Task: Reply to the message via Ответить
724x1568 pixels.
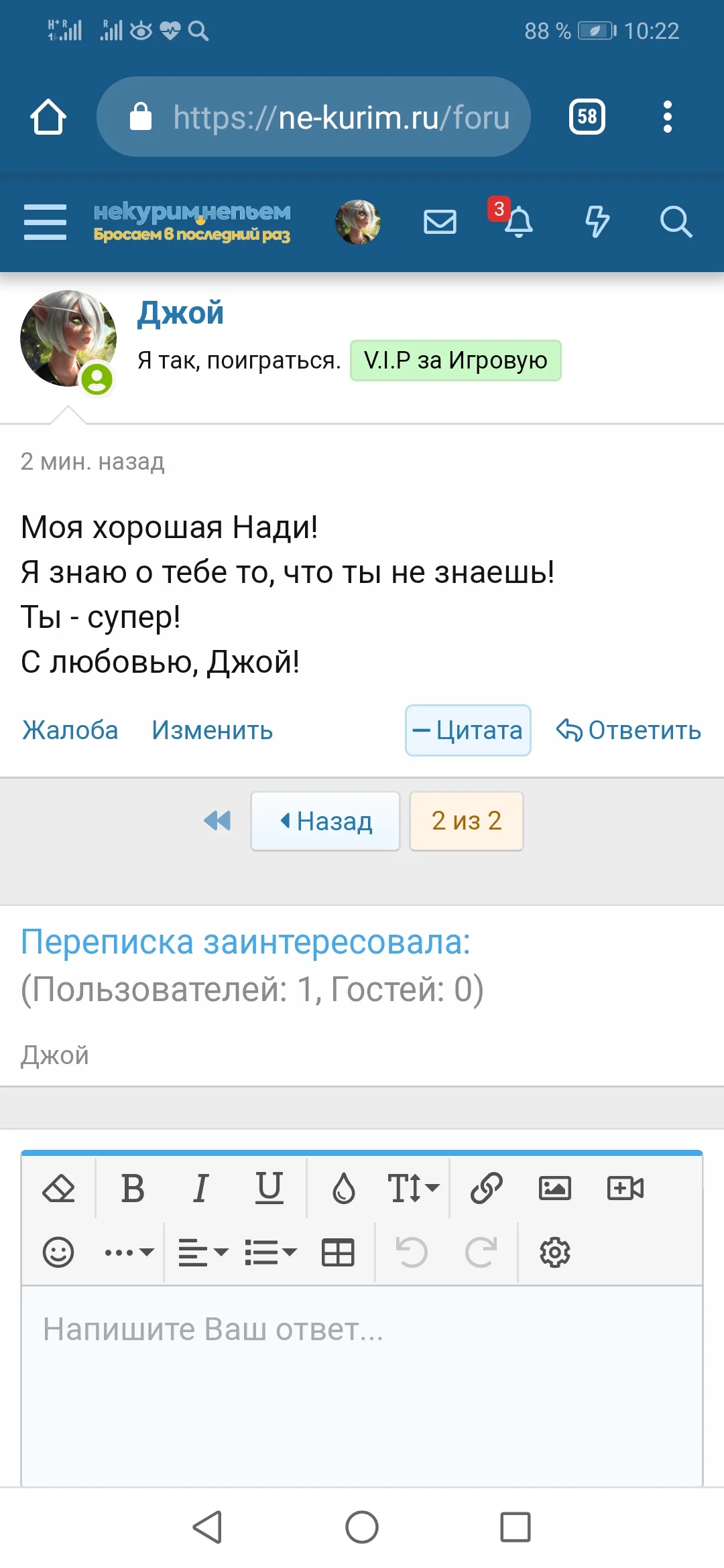Action: coord(628,730)
